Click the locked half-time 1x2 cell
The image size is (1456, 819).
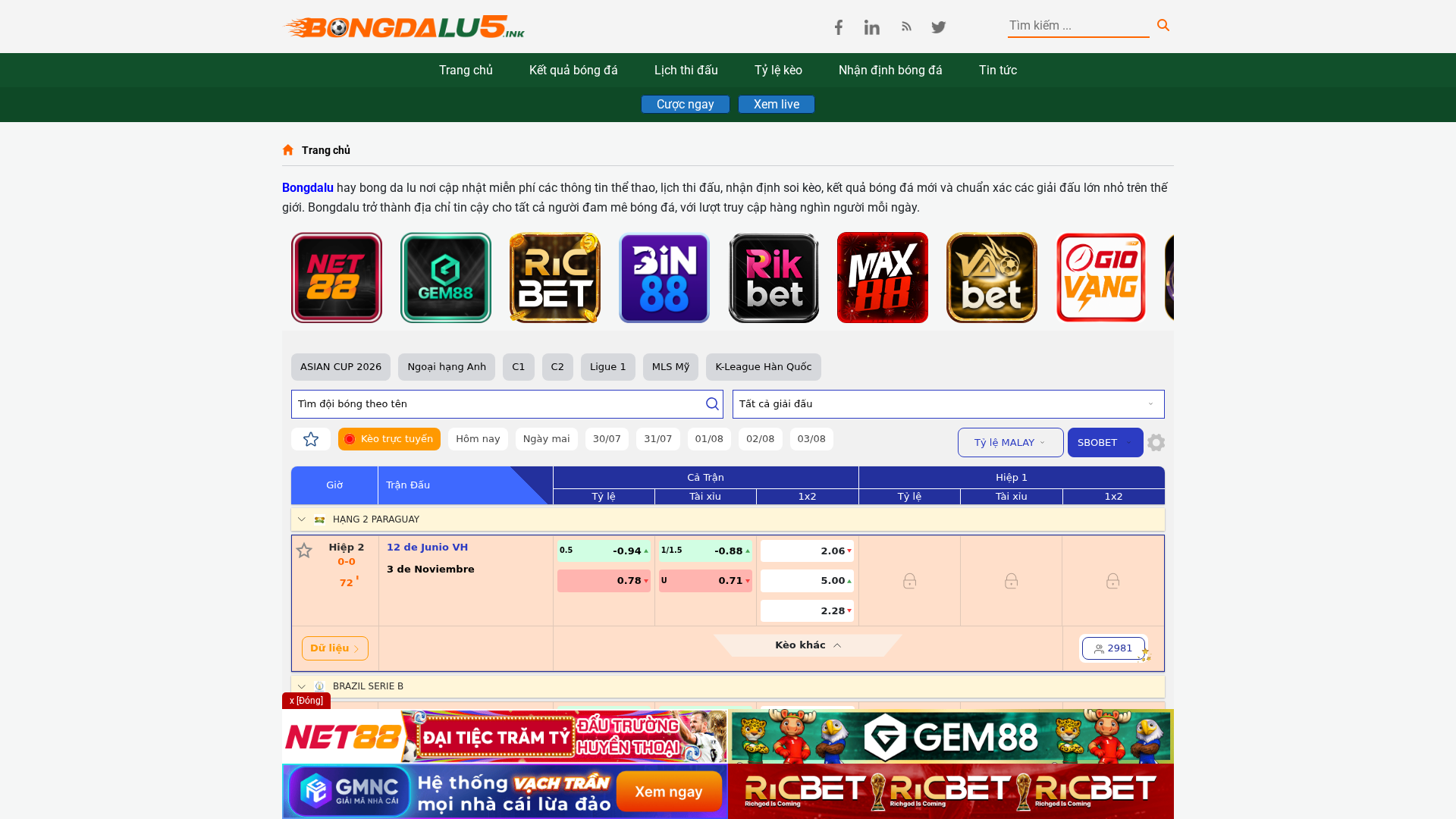1112,581
